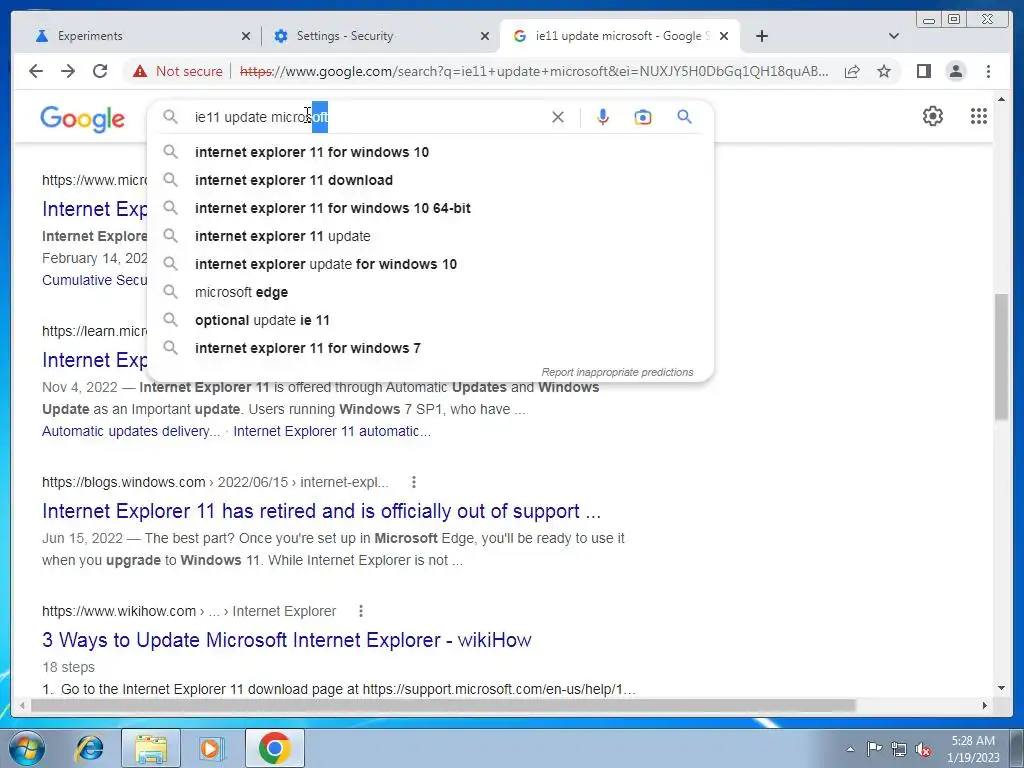Click the Google logo
Screen dimensions: 1024x768
click(x=82, y=119)
